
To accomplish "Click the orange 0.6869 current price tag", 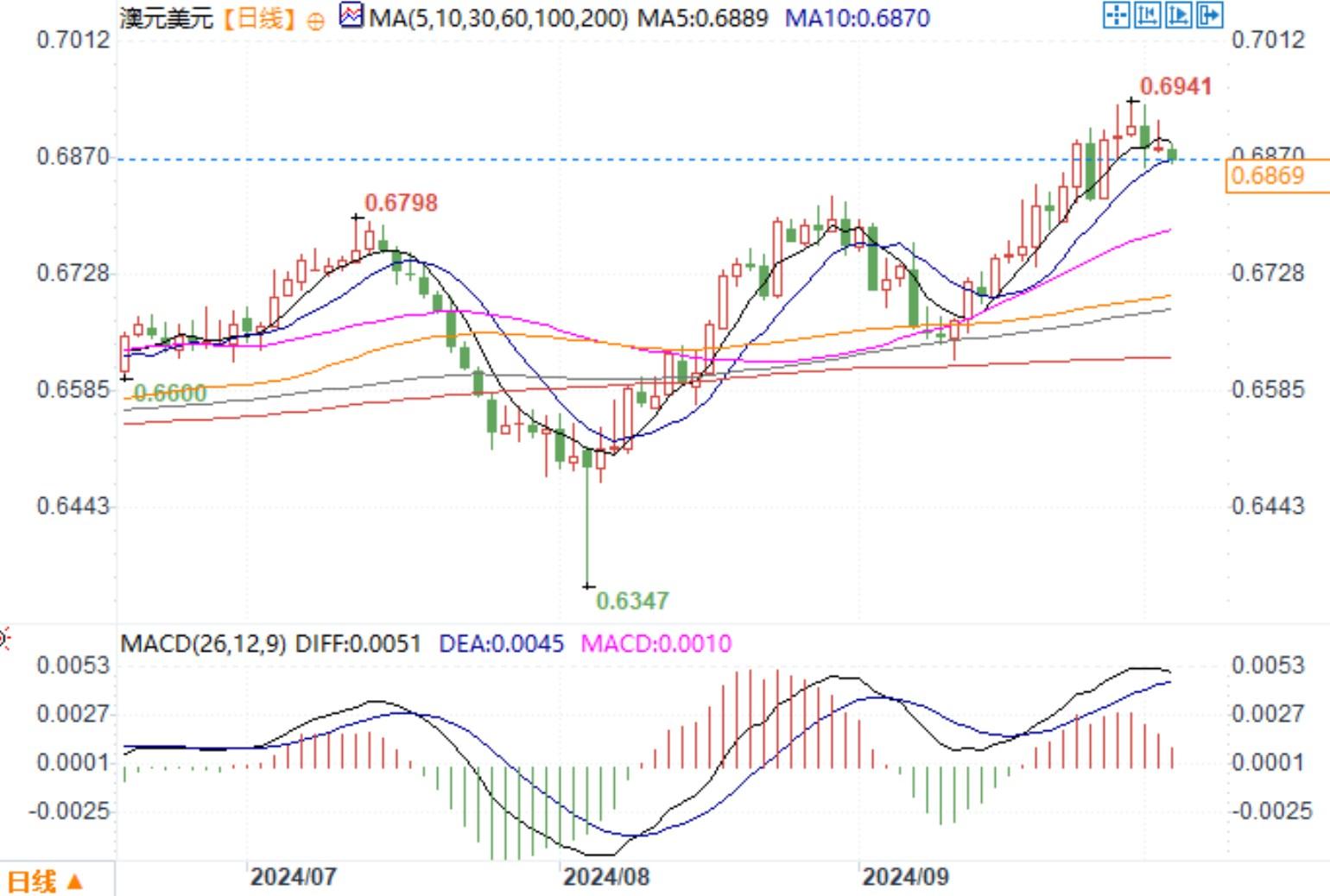I will point(1267,176).
